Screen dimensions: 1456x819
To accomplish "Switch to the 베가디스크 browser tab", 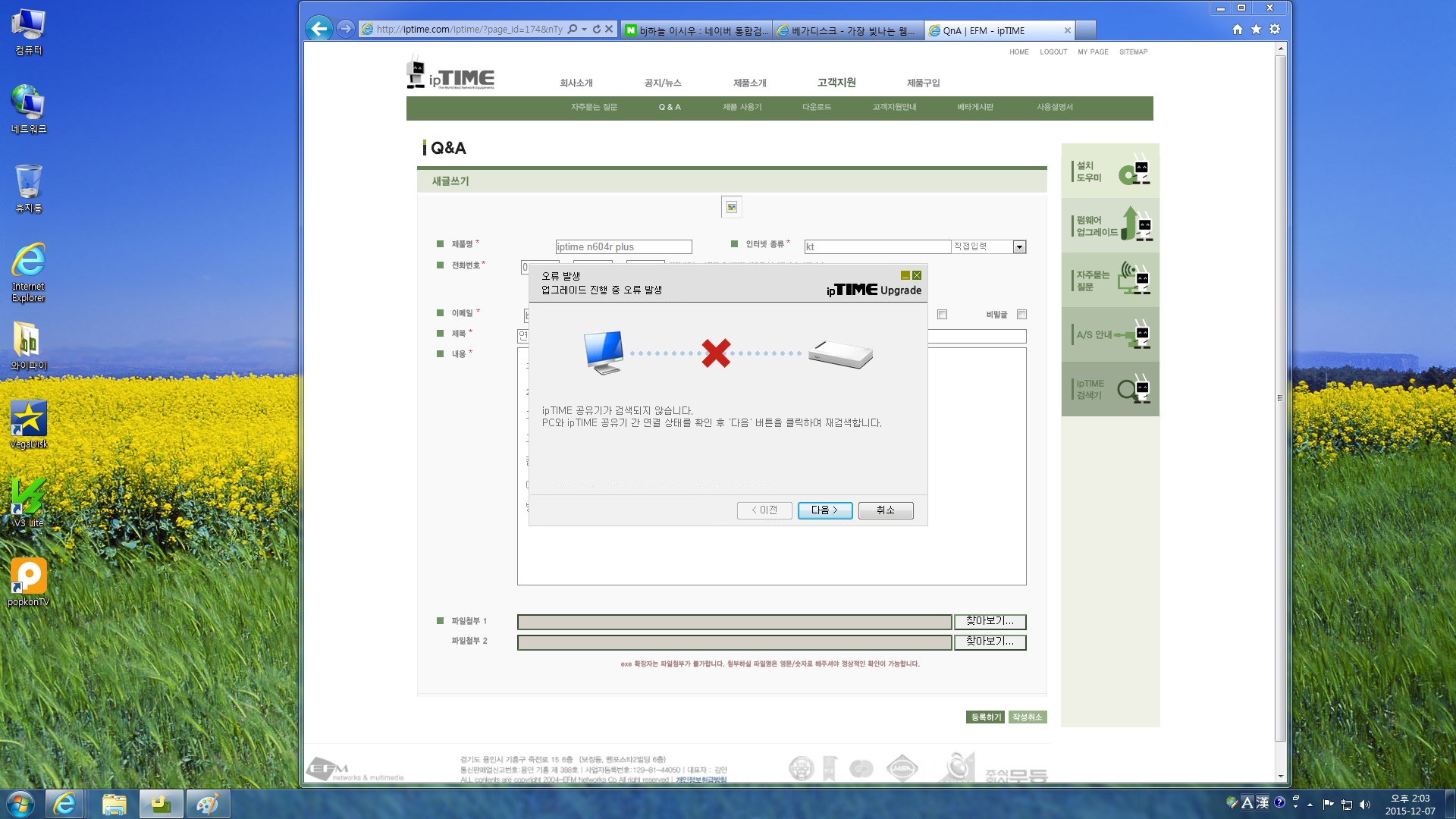I will [x=848, y=30].
